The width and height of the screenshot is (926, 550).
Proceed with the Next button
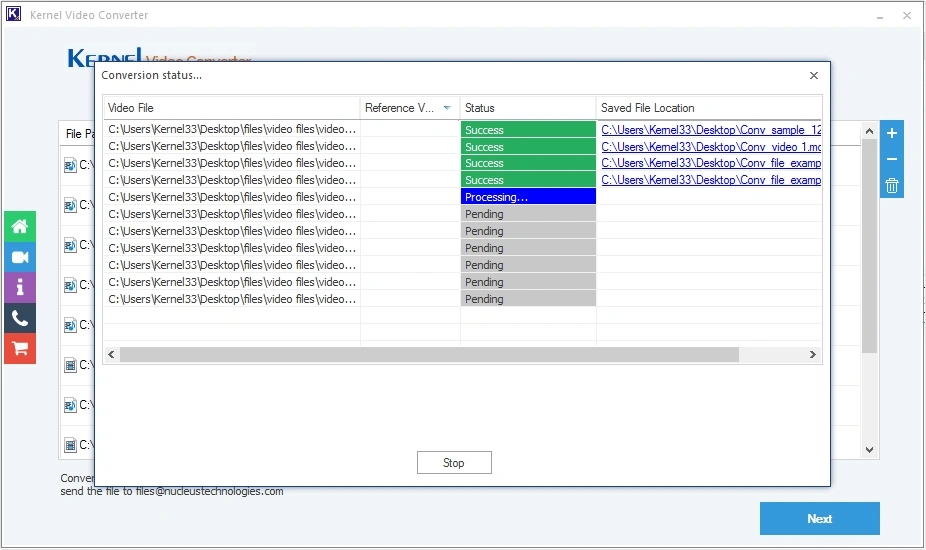(820, 519)
